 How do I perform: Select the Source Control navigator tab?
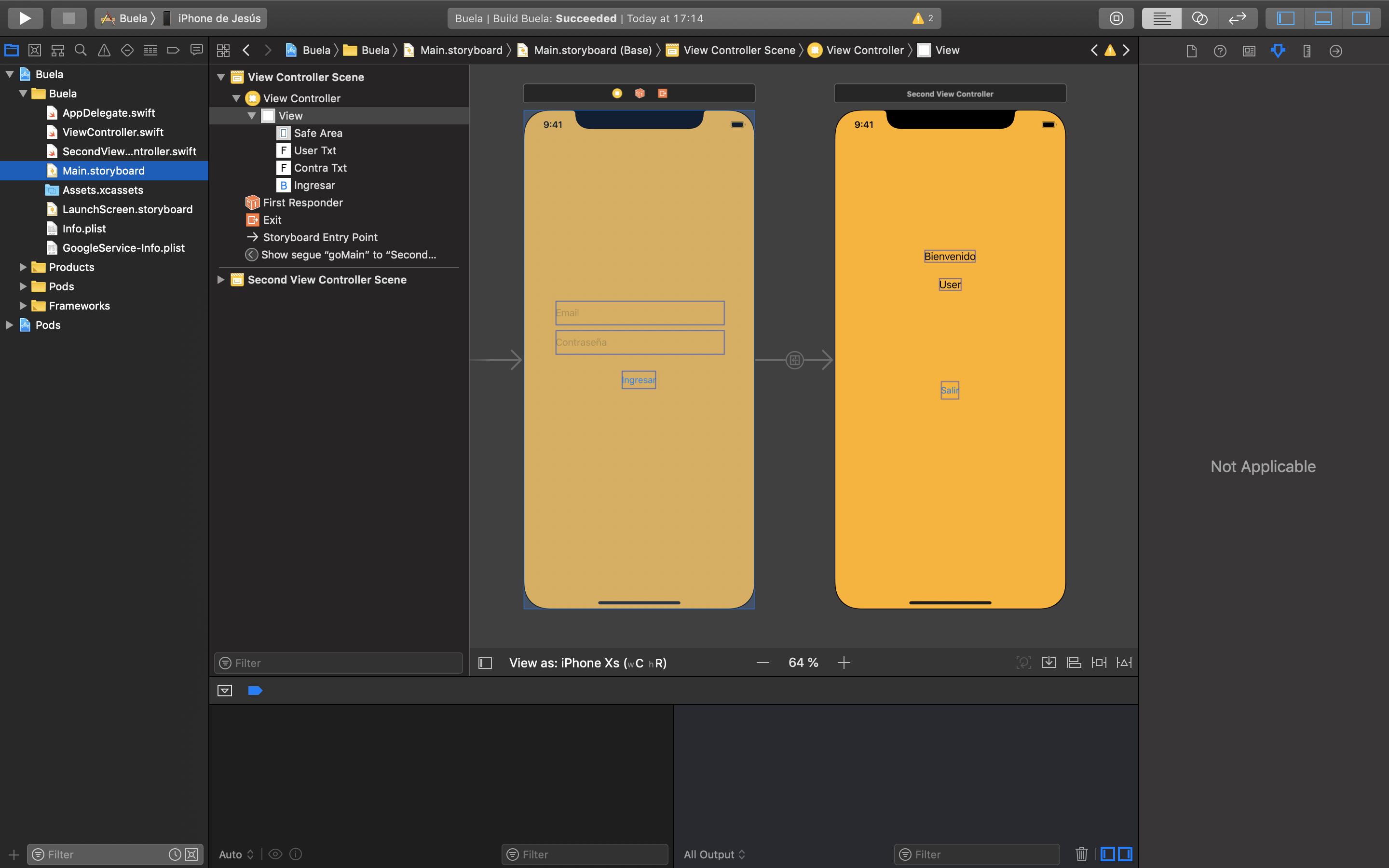point(34,51)
